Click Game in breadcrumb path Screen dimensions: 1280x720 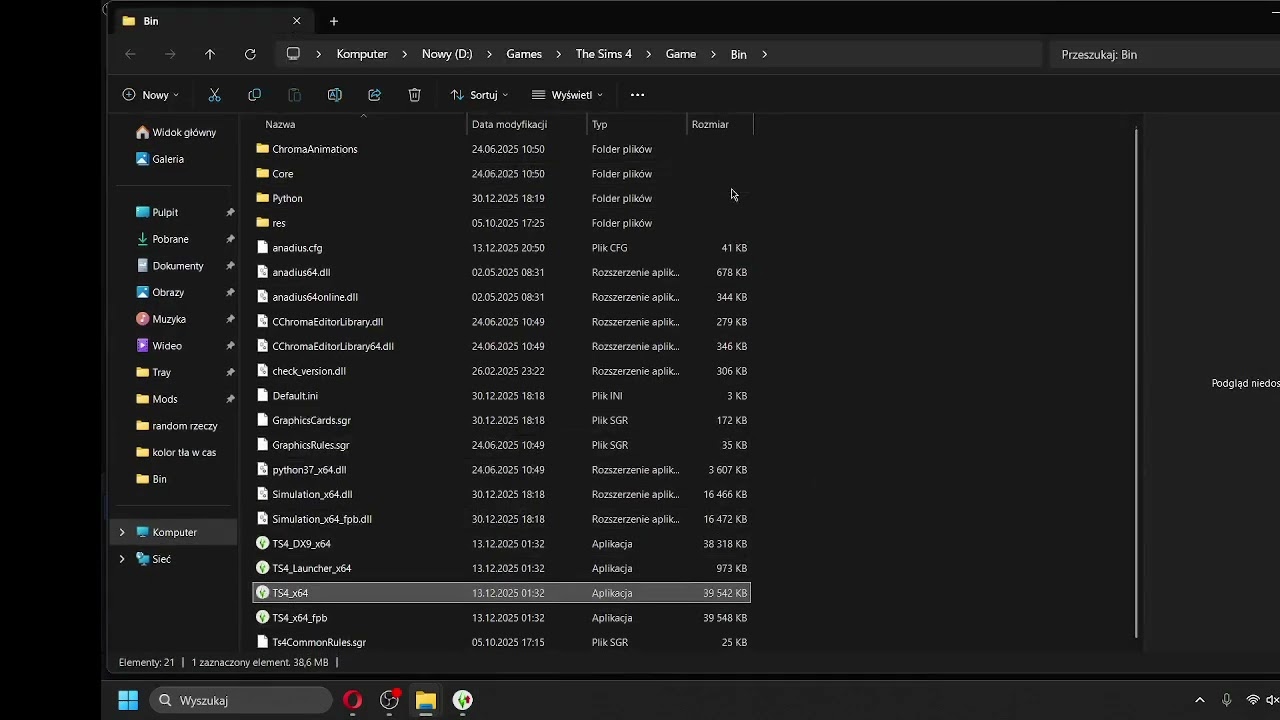click(x=681, y=54)
